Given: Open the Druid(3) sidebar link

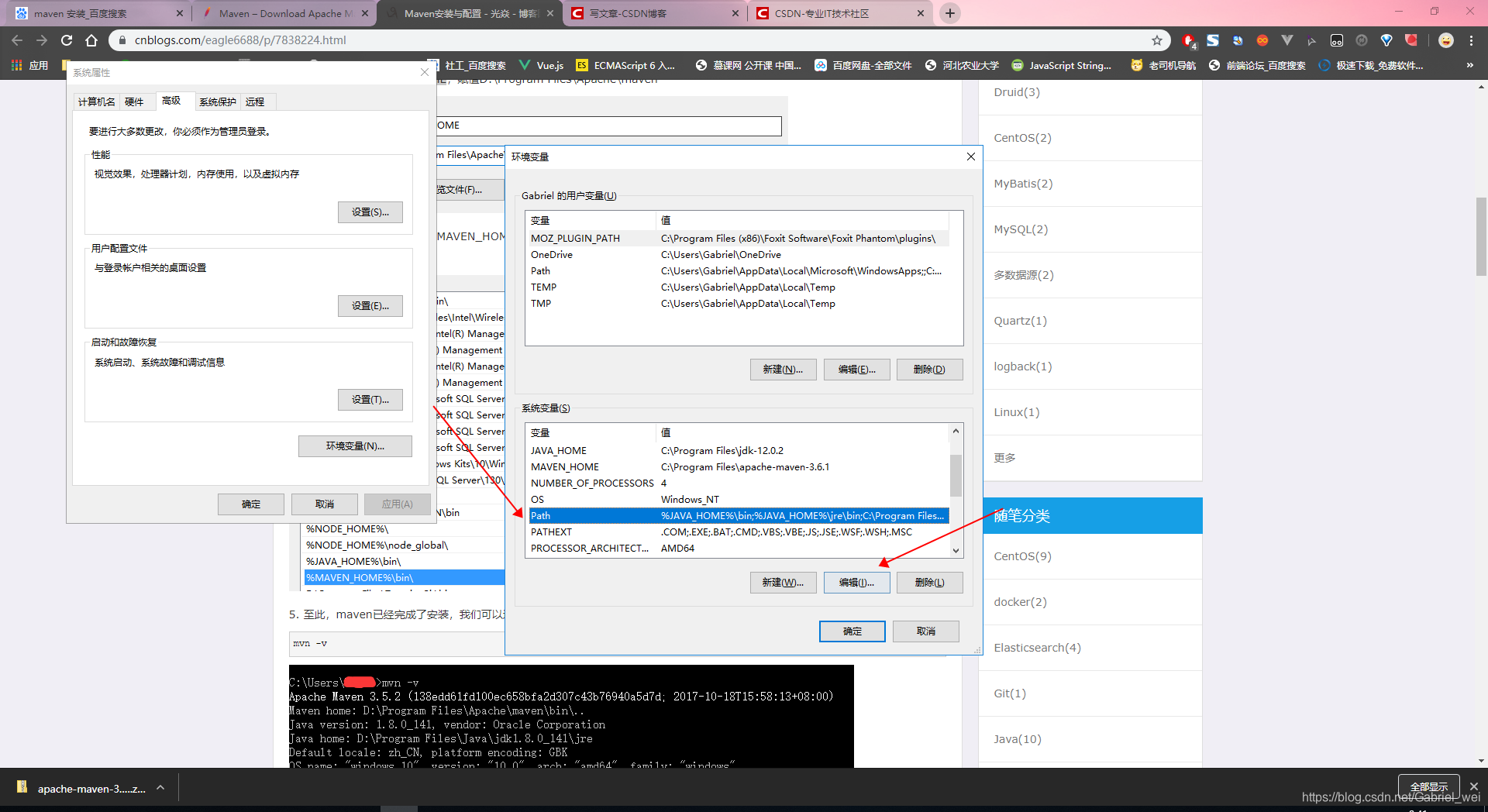Looking at the screenshot, I should coord(1017,92).
